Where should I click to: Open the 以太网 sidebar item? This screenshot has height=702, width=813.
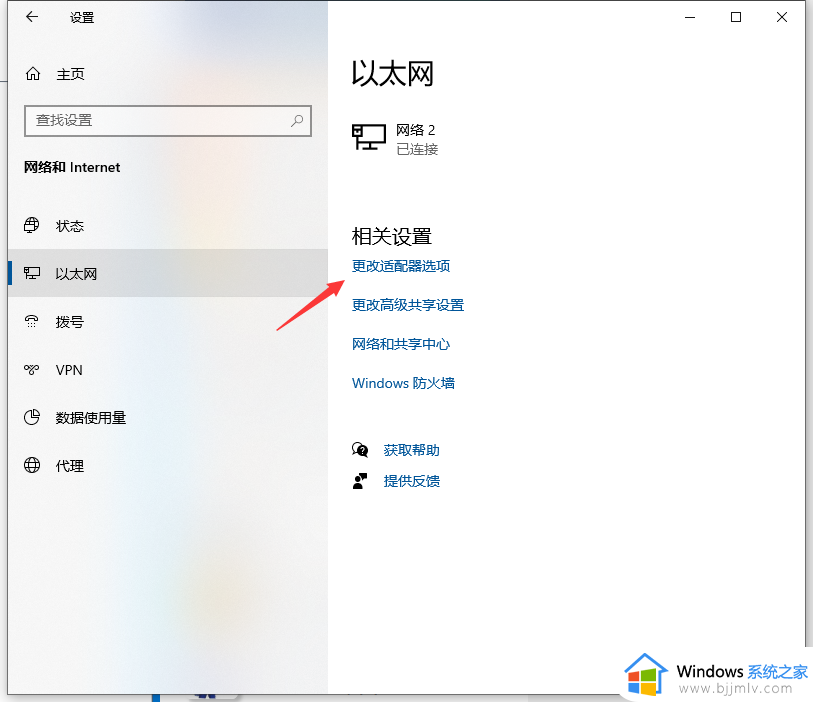[x=168, y=273]
